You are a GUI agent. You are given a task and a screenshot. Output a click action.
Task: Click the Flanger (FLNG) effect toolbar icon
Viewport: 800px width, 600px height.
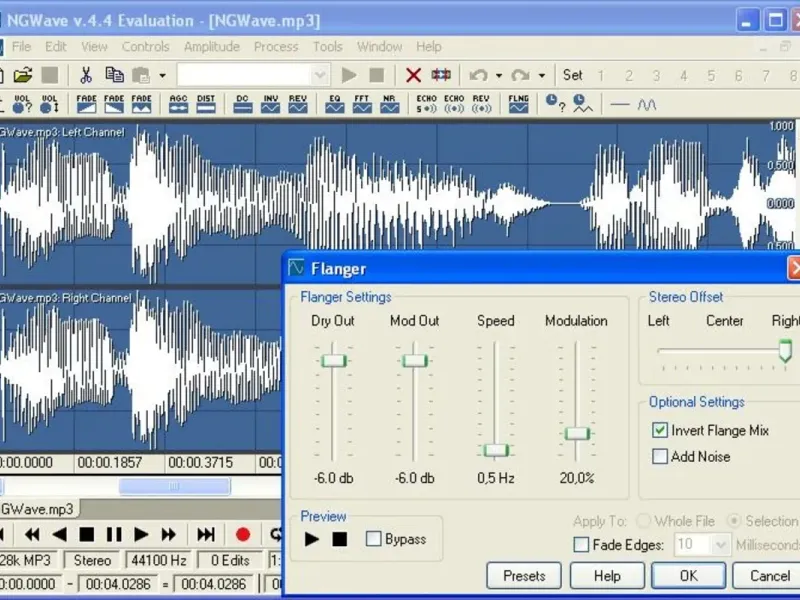pos(518,103)
